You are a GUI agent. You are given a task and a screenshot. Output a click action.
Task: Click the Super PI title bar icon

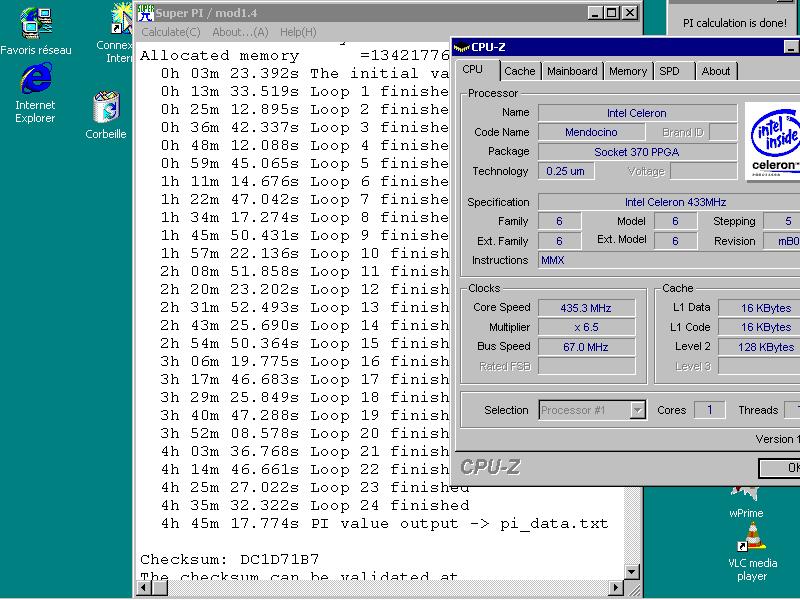coord(146,13)
